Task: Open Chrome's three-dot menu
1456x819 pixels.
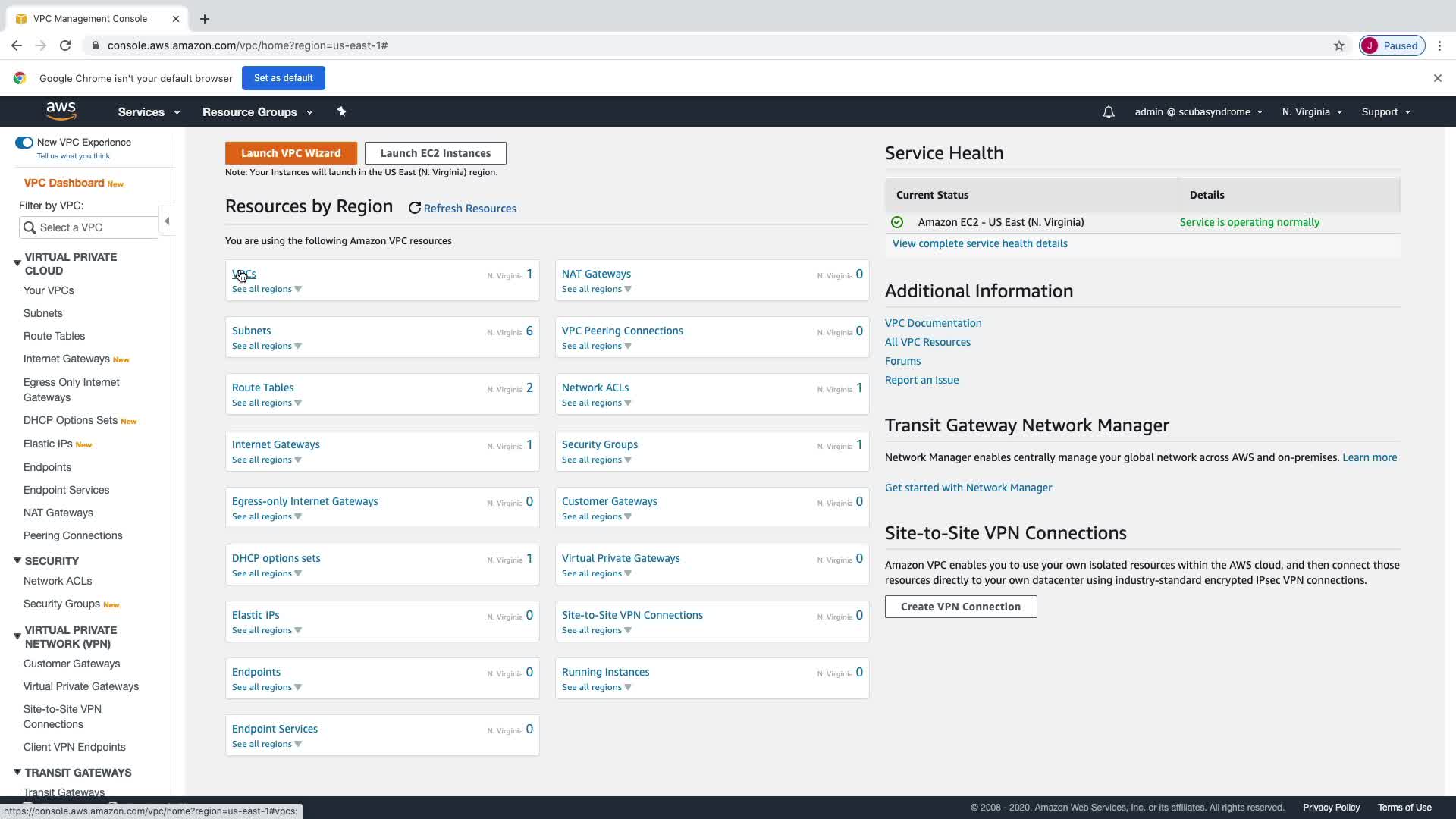Action: [1439, 45]
